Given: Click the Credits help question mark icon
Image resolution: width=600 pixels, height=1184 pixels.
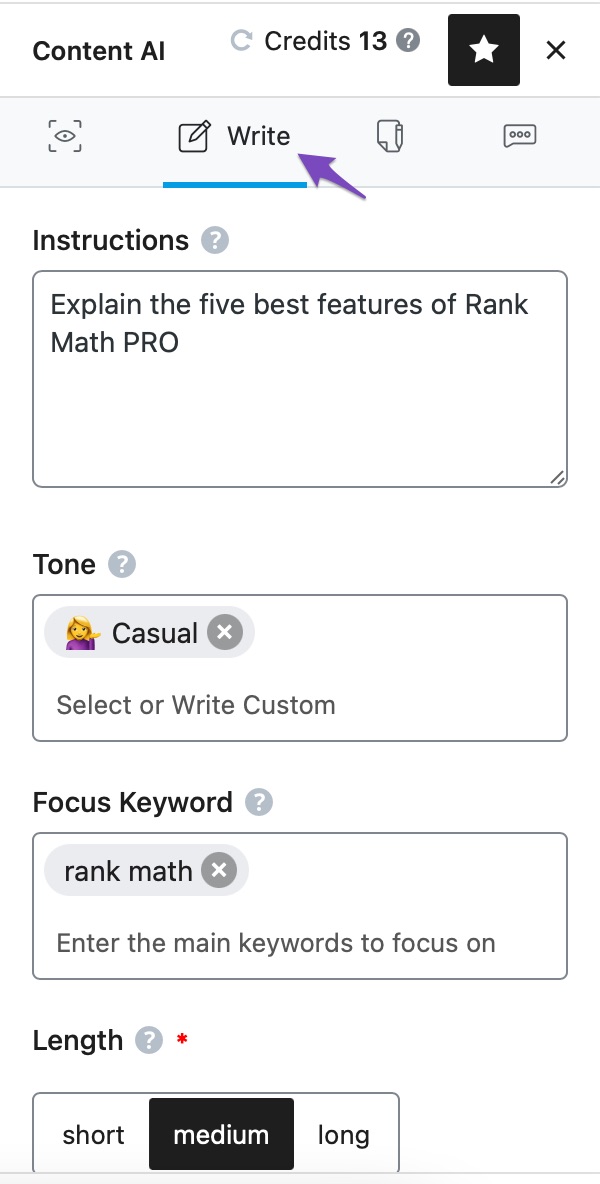Looking at the screenshot, I should tap(405, 41).
